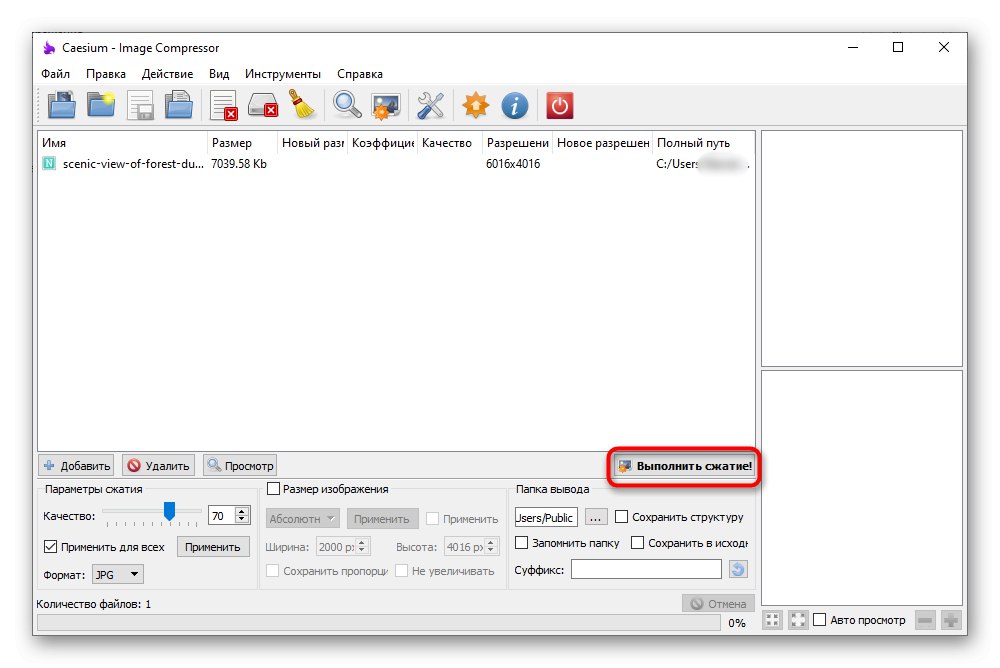Click the compression progress bar
The image size is (1000, 668).
[x=379, y=623]
